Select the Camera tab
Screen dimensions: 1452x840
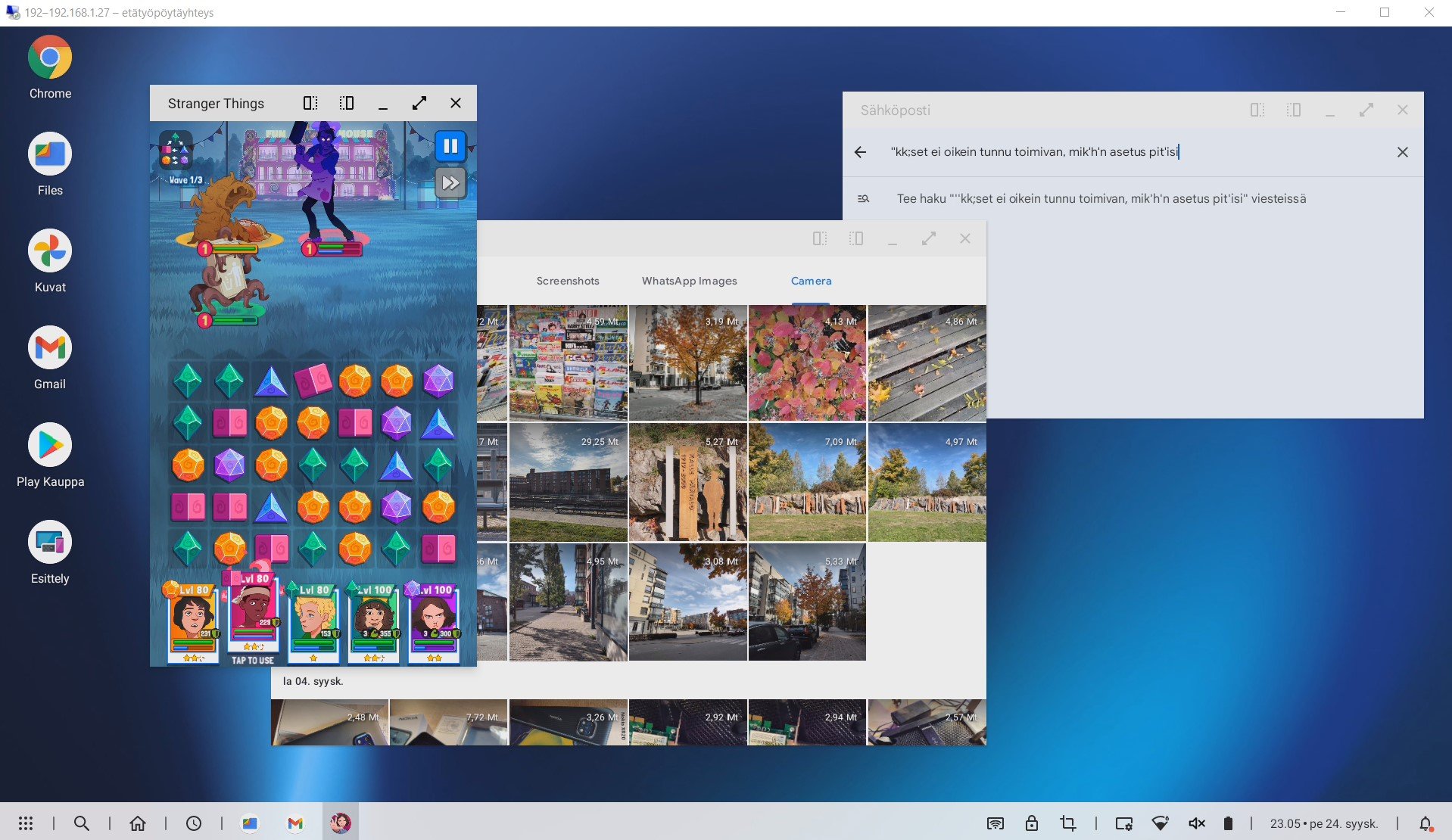tap(812, 281)
